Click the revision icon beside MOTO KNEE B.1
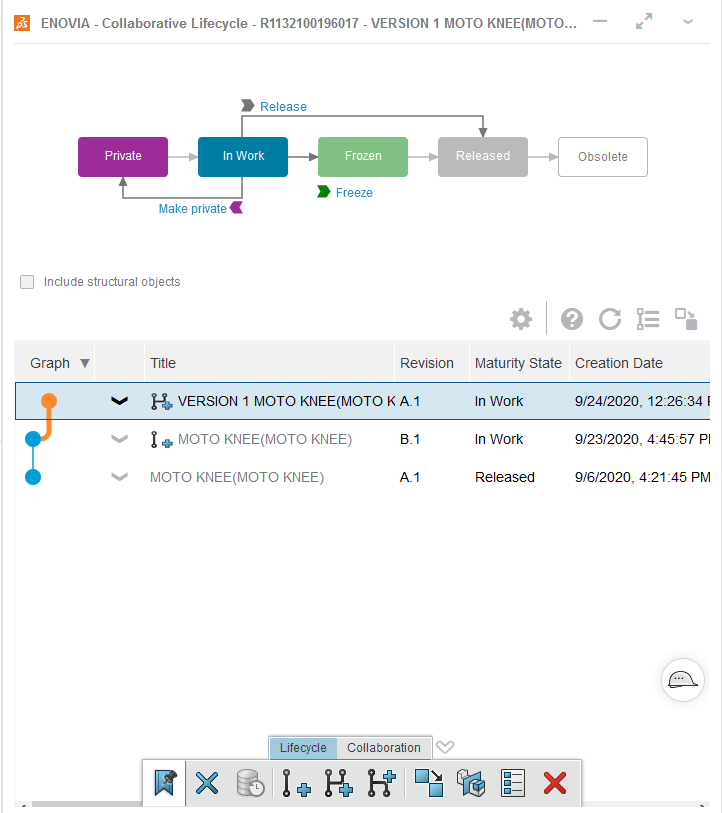 click(x=161, y=440)
